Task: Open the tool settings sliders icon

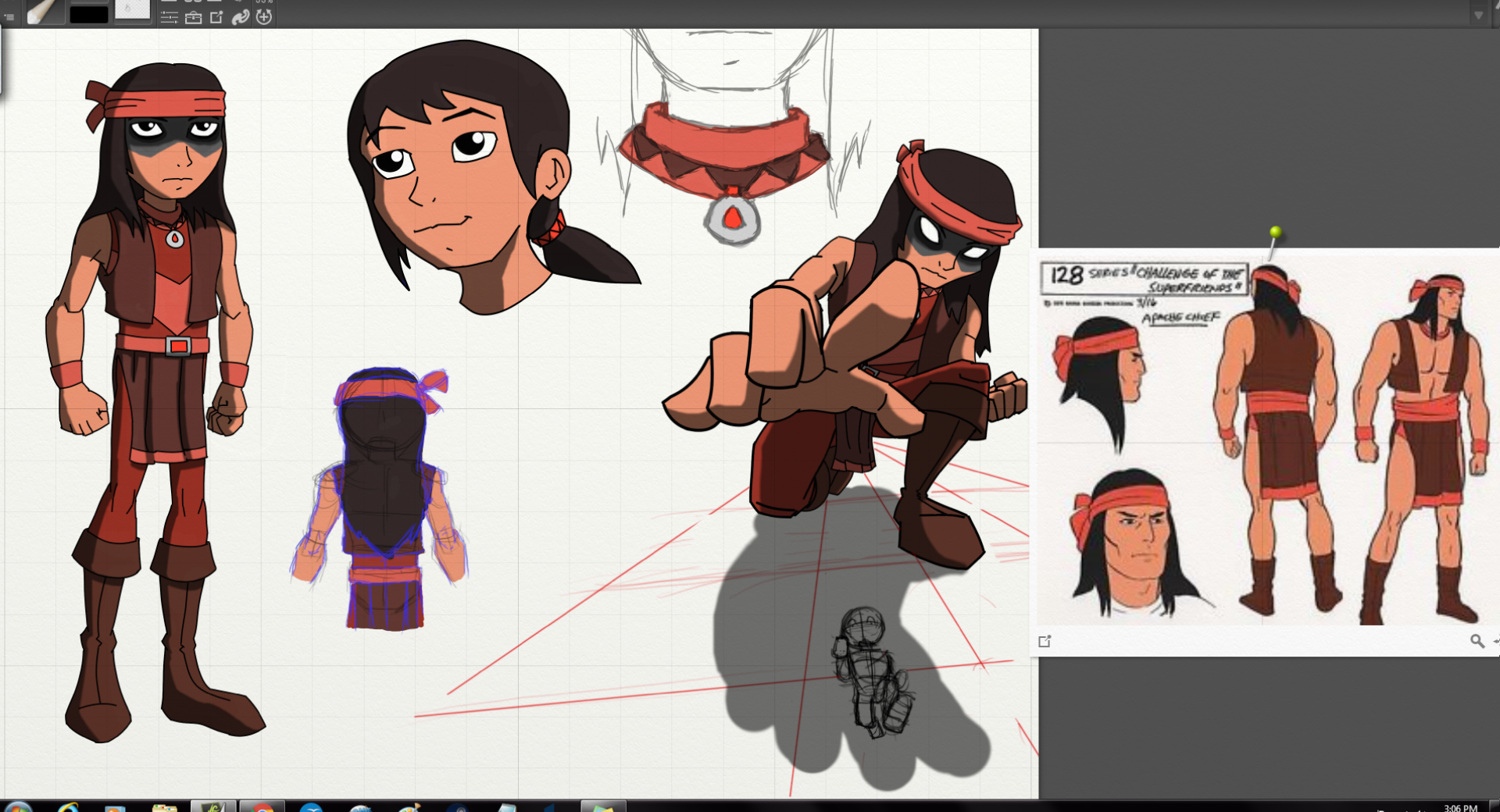Action: coord(170,17)
